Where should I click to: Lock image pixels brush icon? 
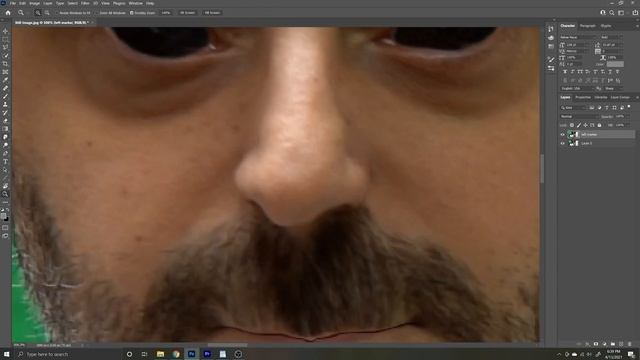[579, 125]
